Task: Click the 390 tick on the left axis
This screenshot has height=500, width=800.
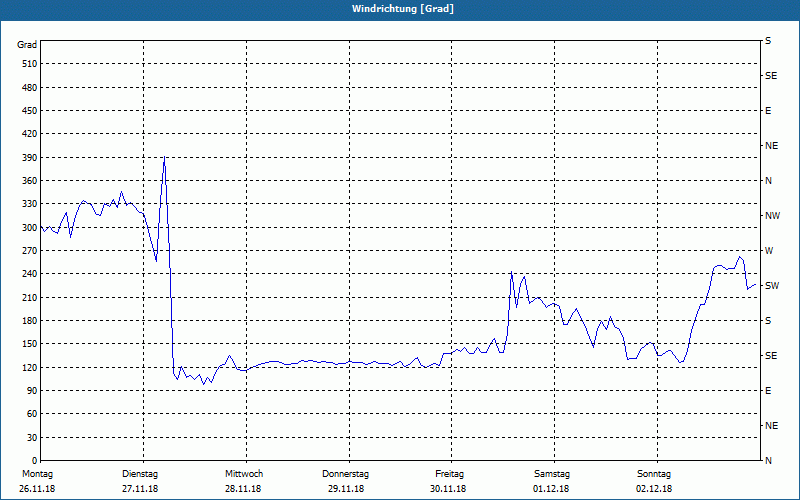Action: coord(28,157)
